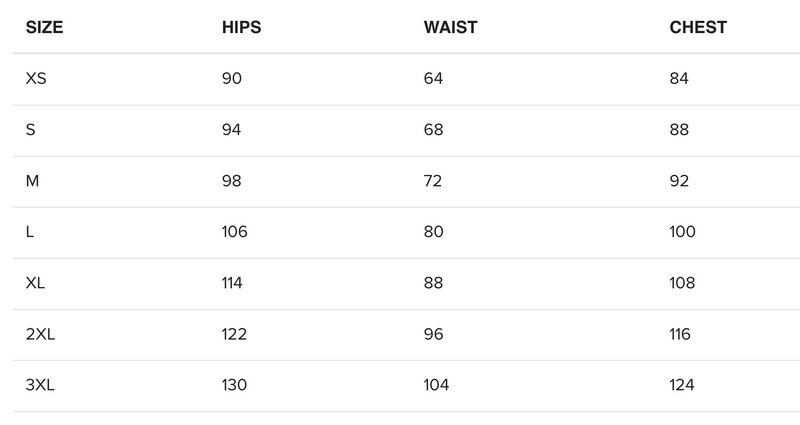Click the 3XL size row label
This screenshot has width=800, height=425.
[41, 385]
